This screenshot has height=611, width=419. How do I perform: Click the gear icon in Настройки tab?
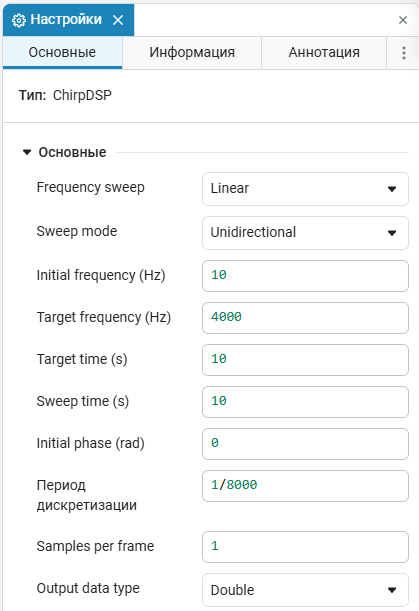click(x=19, y=20)
